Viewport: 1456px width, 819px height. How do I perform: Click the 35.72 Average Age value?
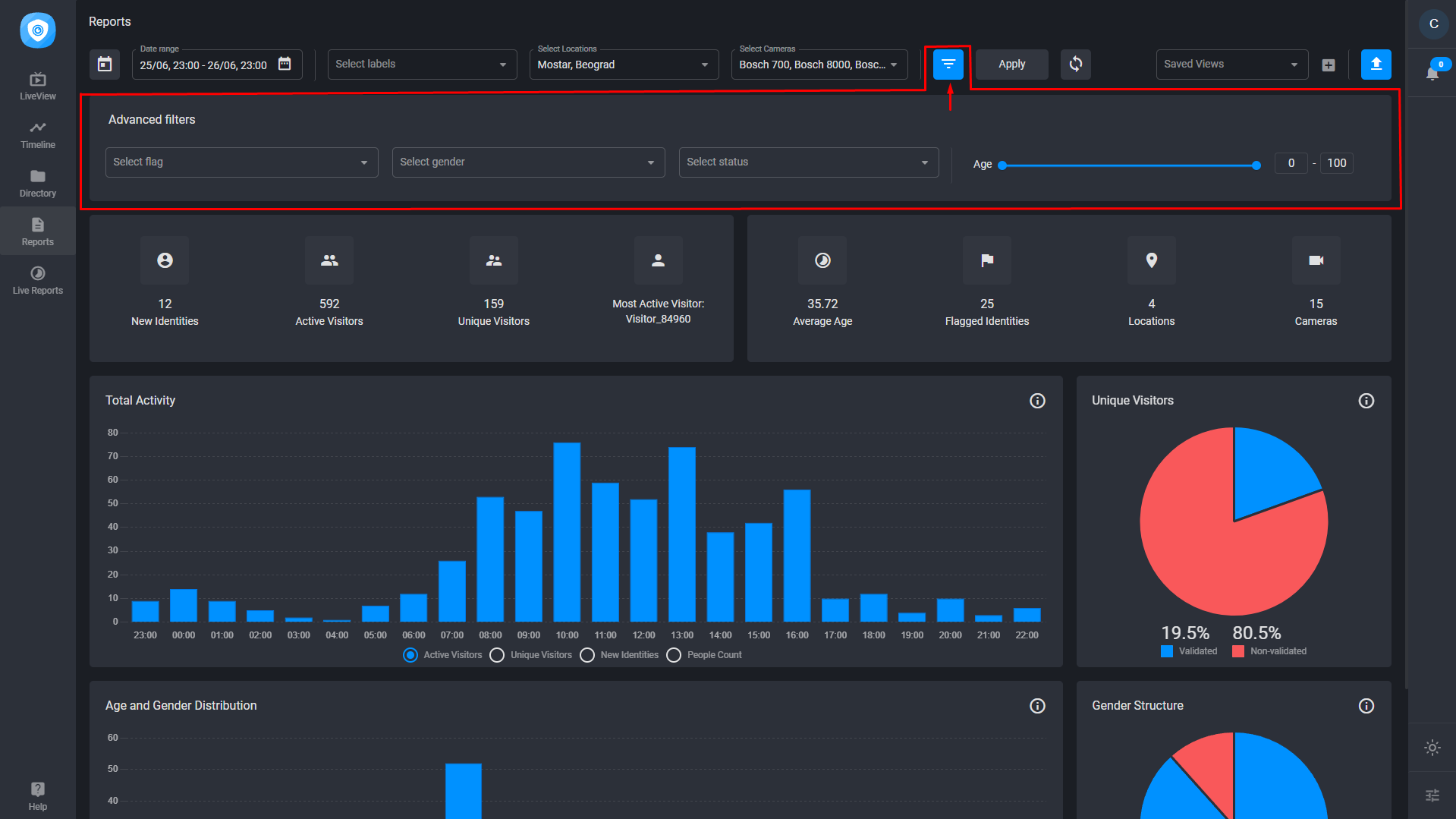822,304
